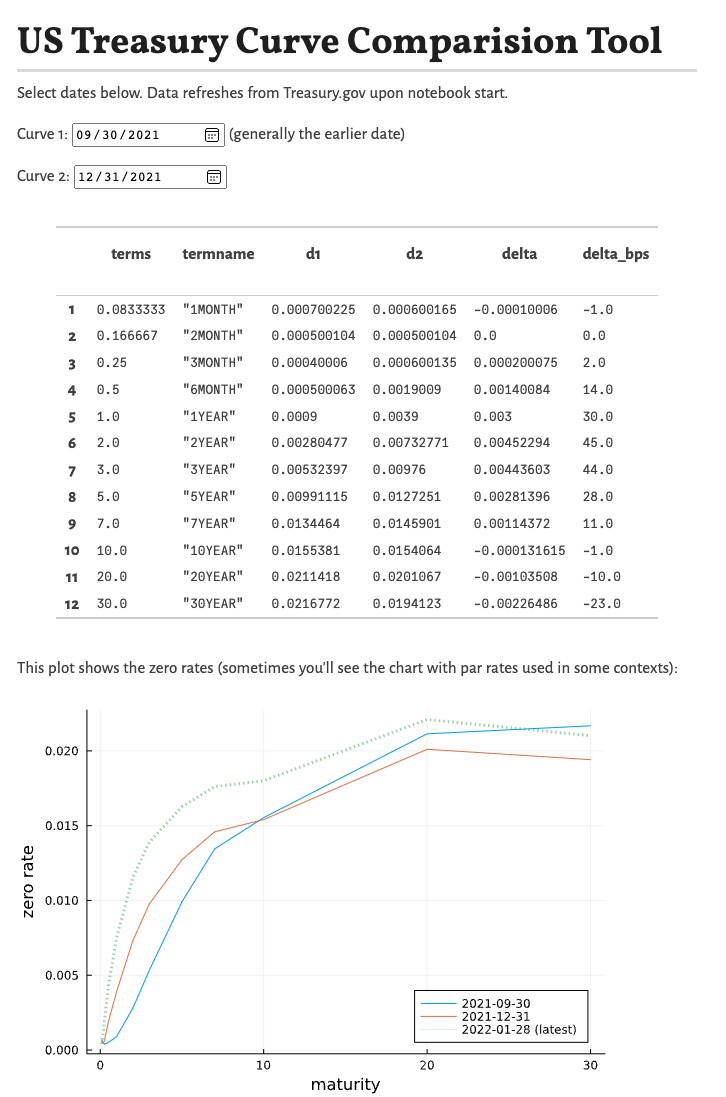Click the 'termname' column header

pos(218,254)
